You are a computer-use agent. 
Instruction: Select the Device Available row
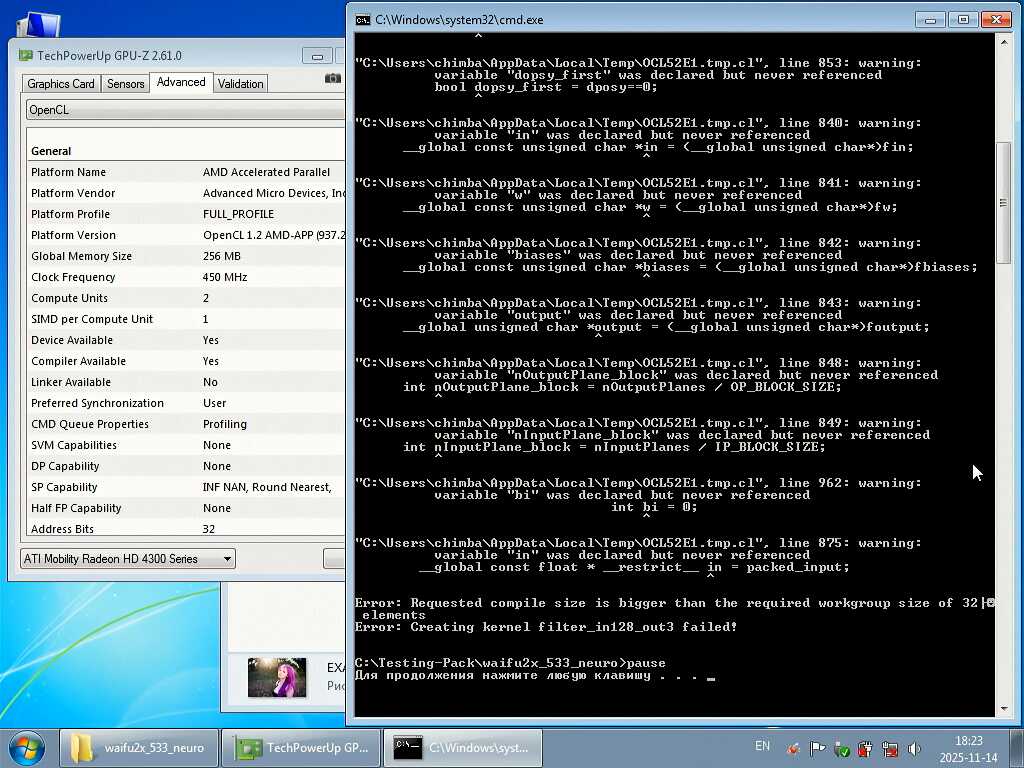pos(187,340)
